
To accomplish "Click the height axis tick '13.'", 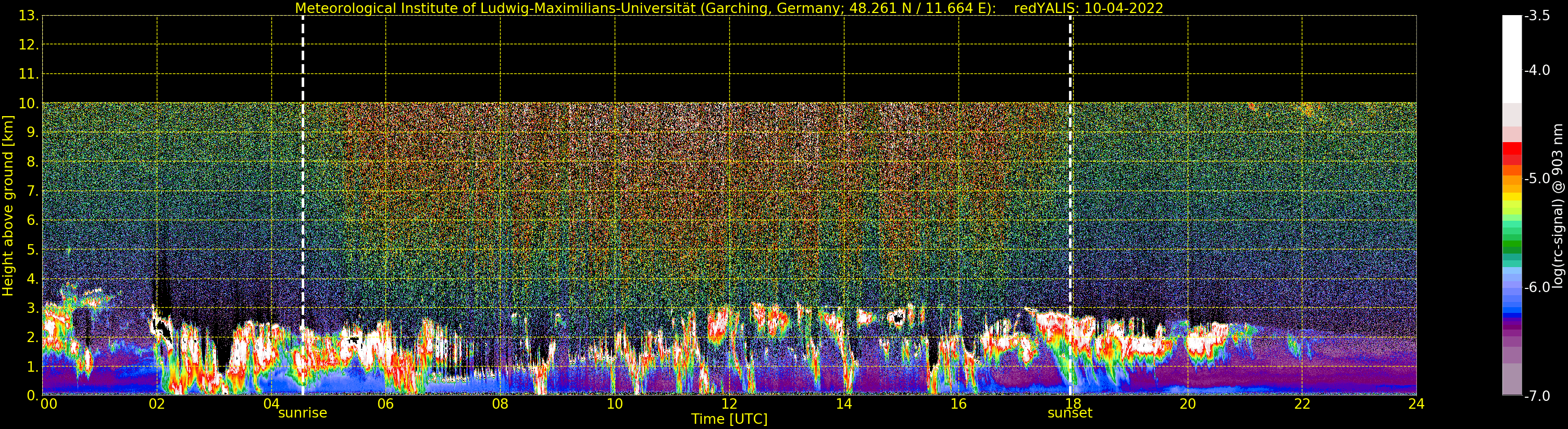I will click(x=29, y=16).
